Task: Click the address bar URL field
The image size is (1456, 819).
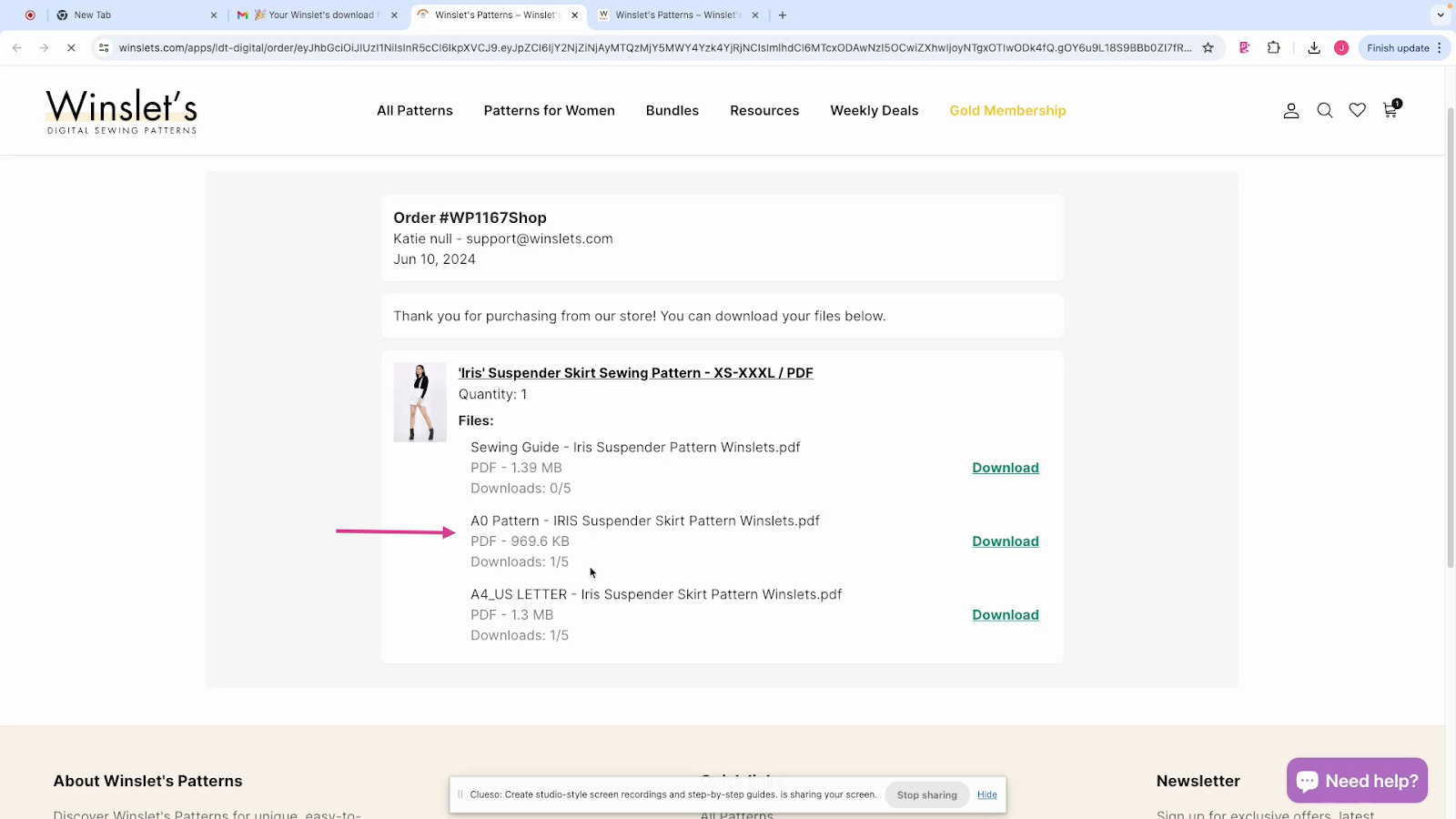Action: [x=653, y=47]
